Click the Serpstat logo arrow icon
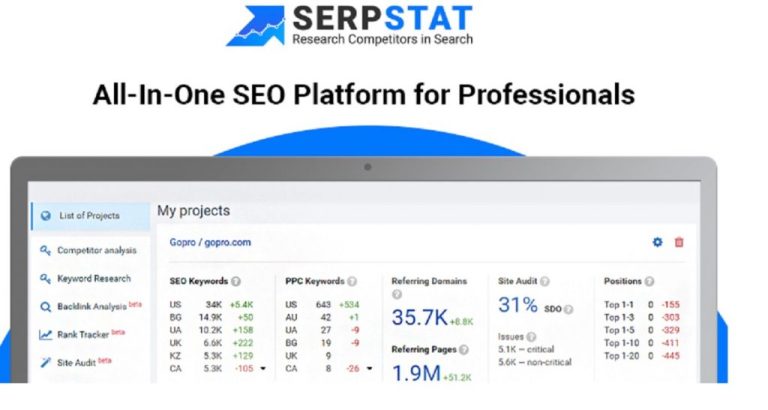This screenshot has width=768, height=410. (x=256, y=25)
